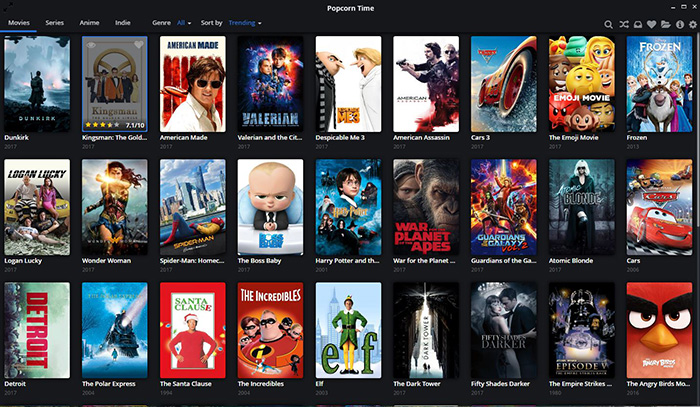
Task: Switch to the Series tab
Action: pos(54,22)
